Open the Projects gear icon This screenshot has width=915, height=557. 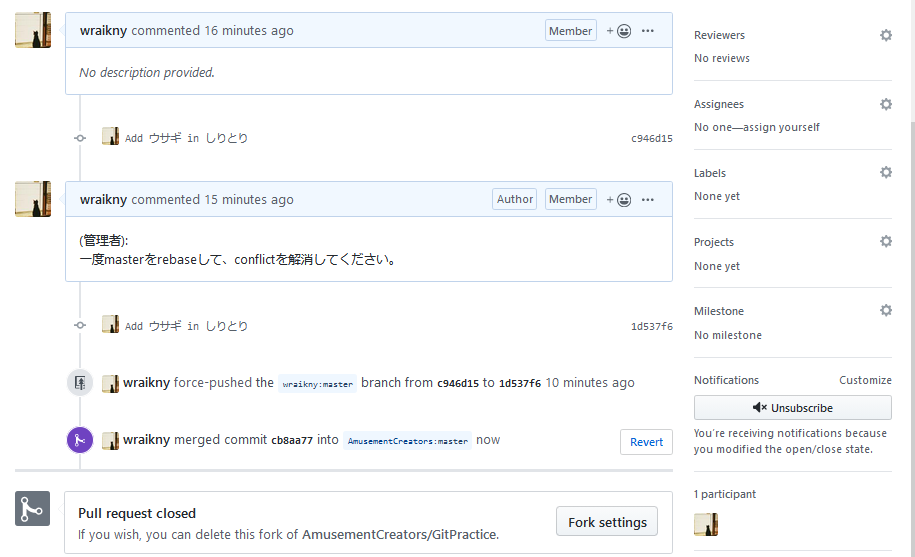coord(886,241)
